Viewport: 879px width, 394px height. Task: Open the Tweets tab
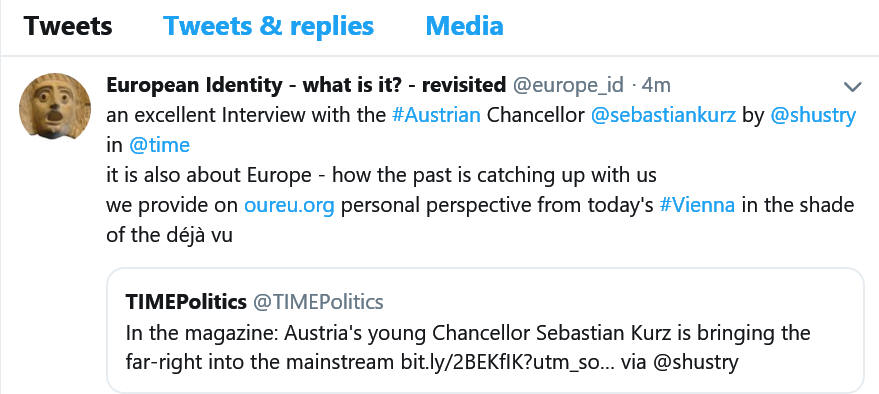click(x=68, y=26)
